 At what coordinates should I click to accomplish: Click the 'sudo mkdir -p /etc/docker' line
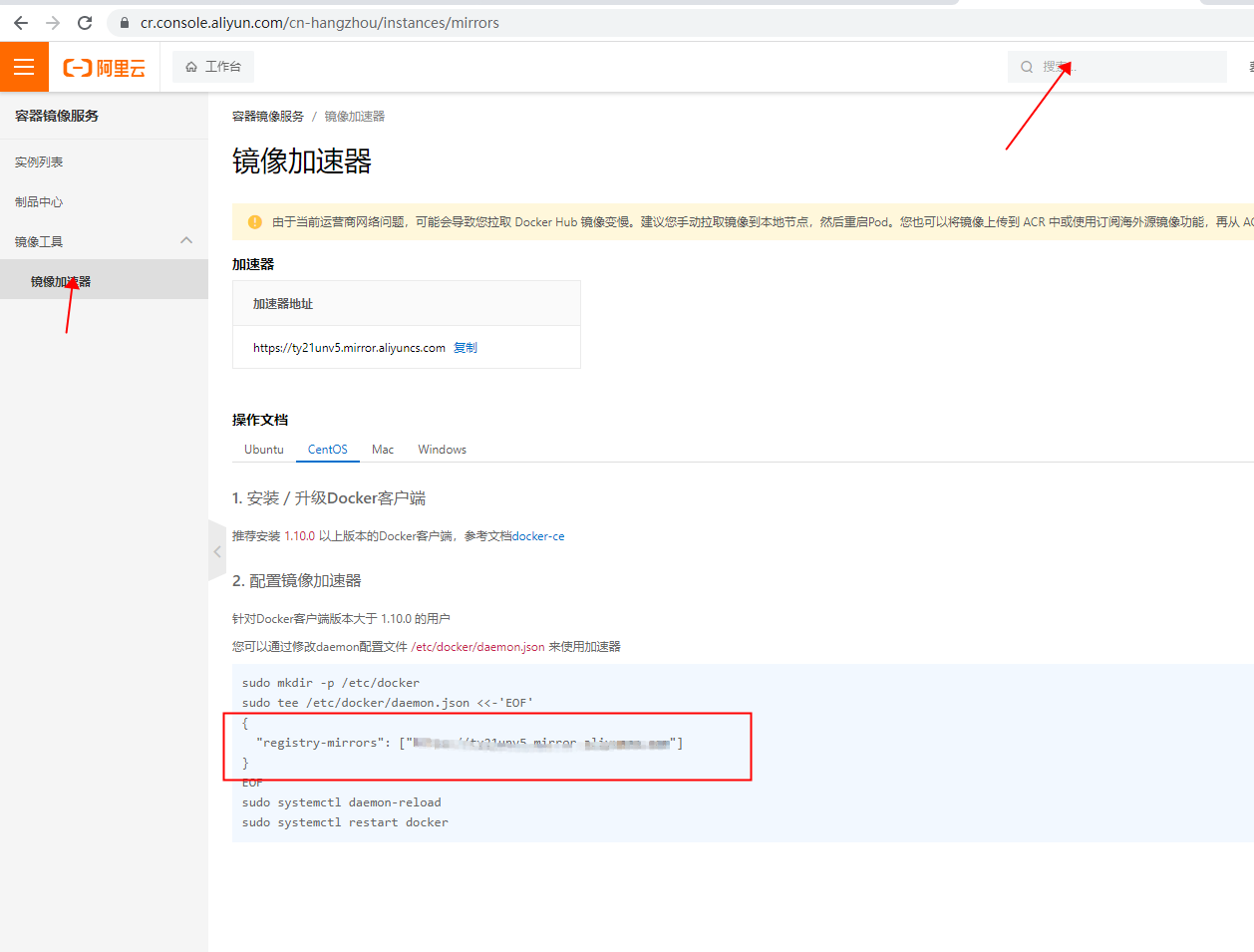331,683
